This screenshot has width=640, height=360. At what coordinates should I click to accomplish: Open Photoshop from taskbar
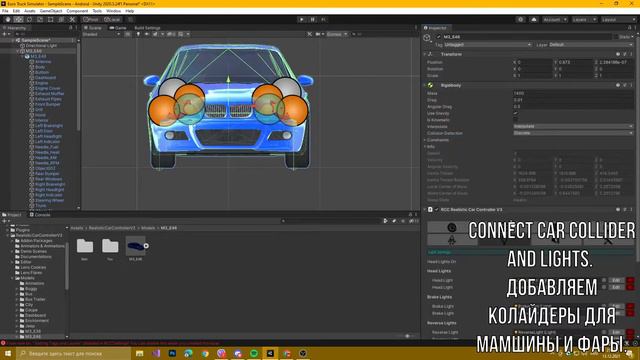tap(172, 353)
